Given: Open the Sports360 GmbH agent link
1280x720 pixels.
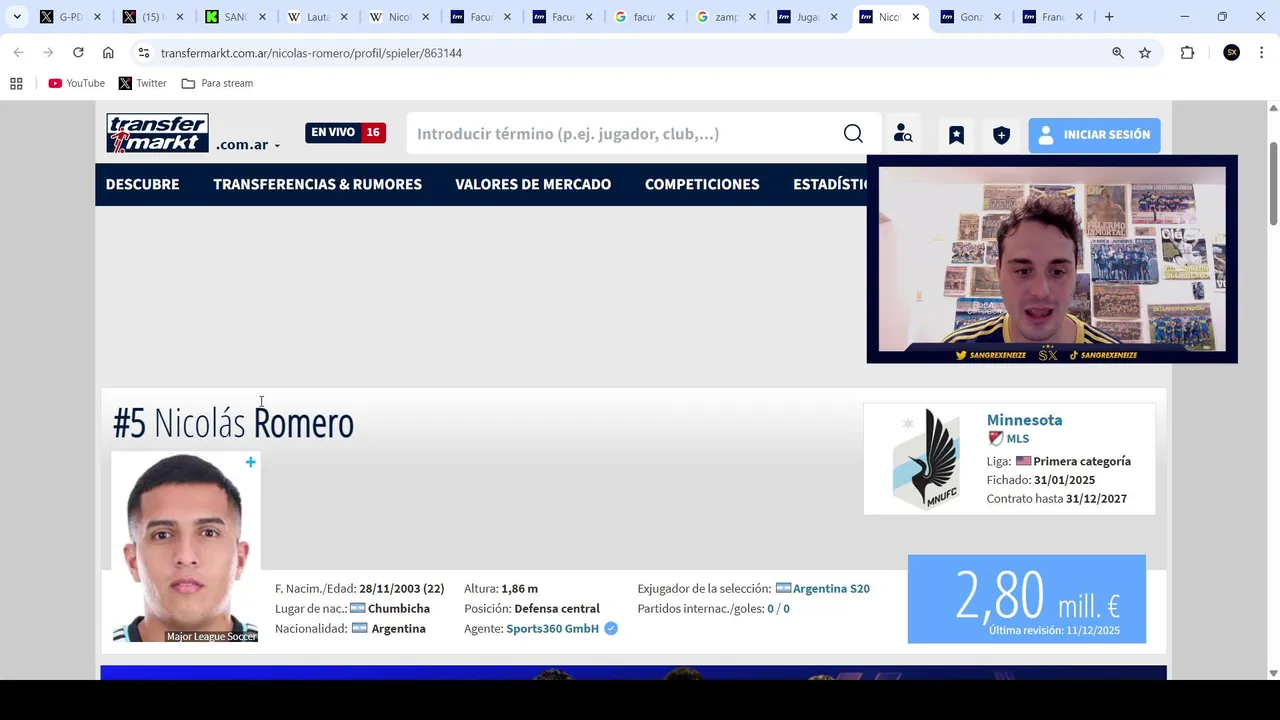Looking at the screenshot, I should tap(552, 629).
